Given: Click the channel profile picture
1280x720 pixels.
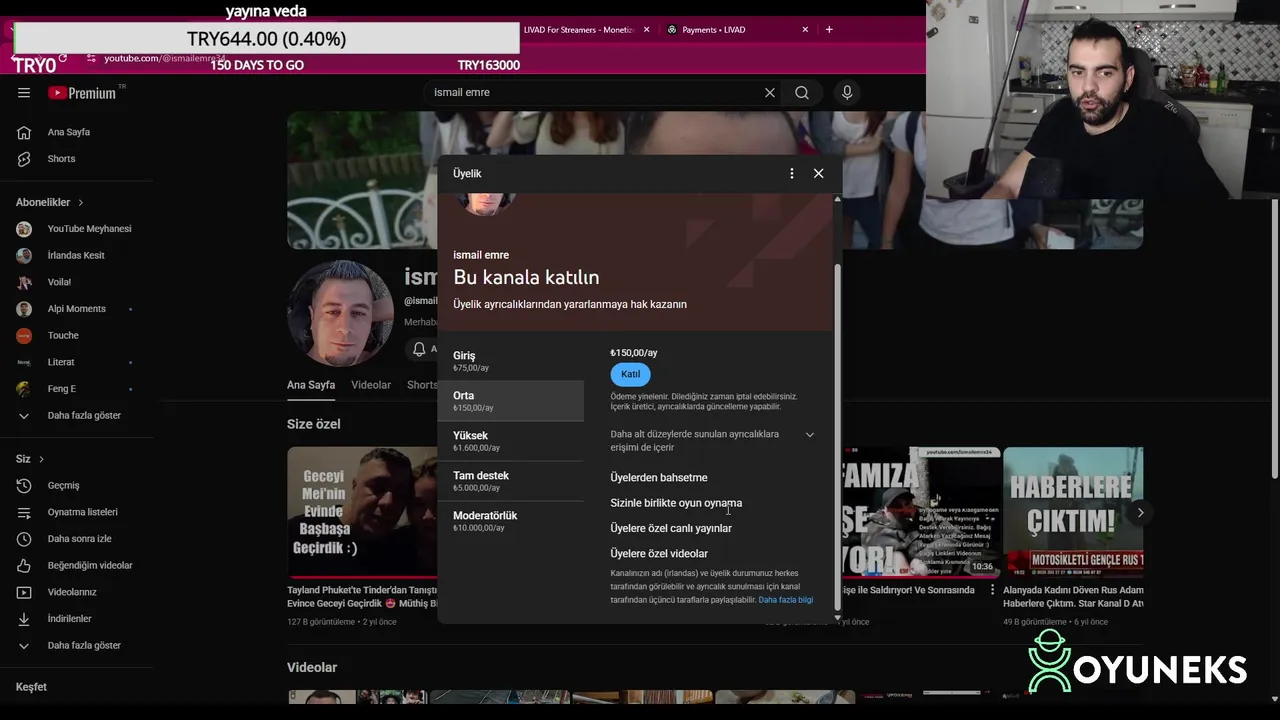Looking at the screenshot, I should point(340,314).
